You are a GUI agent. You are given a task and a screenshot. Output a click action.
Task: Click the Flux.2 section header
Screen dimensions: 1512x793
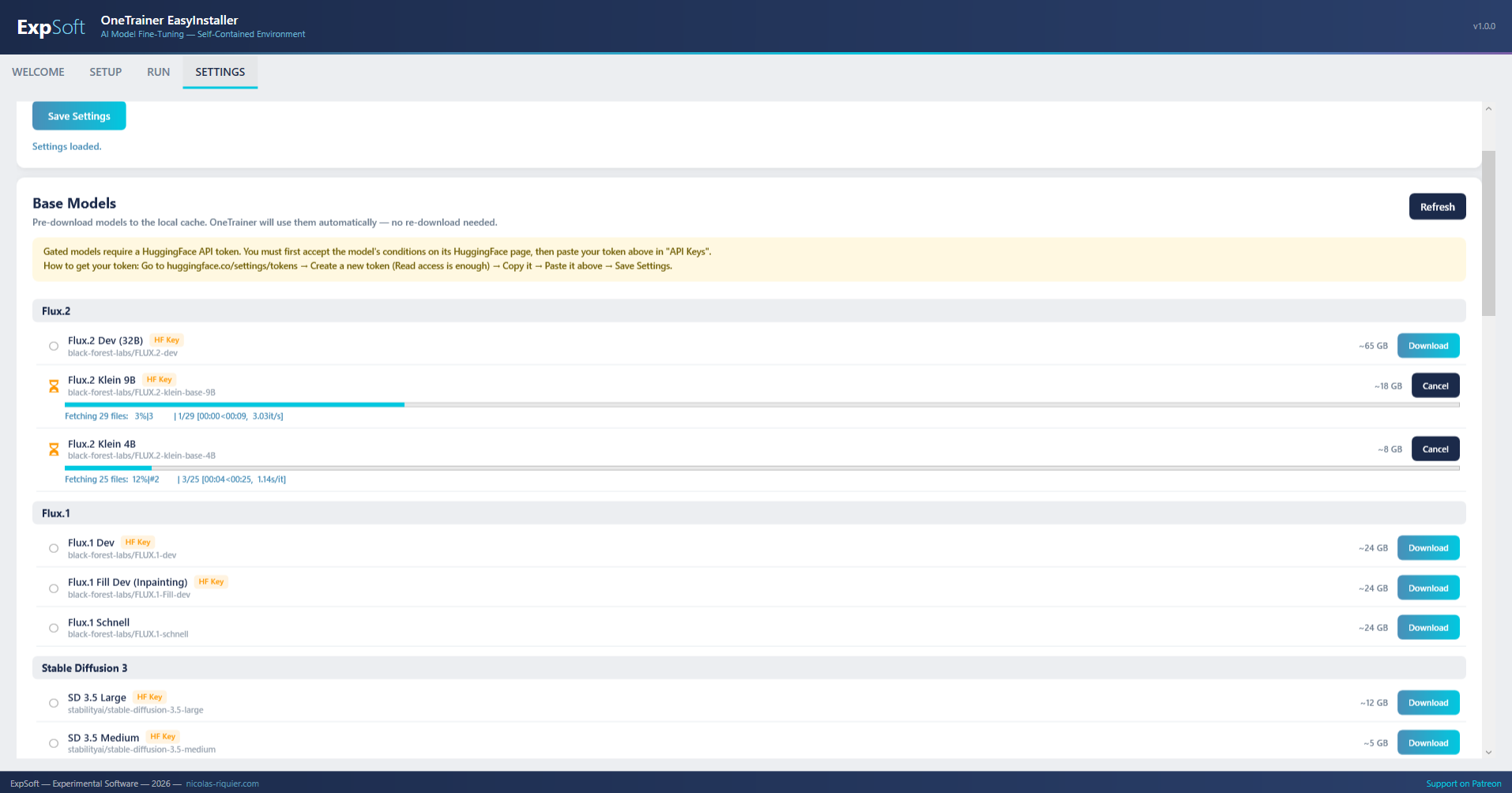pos(749,310)
